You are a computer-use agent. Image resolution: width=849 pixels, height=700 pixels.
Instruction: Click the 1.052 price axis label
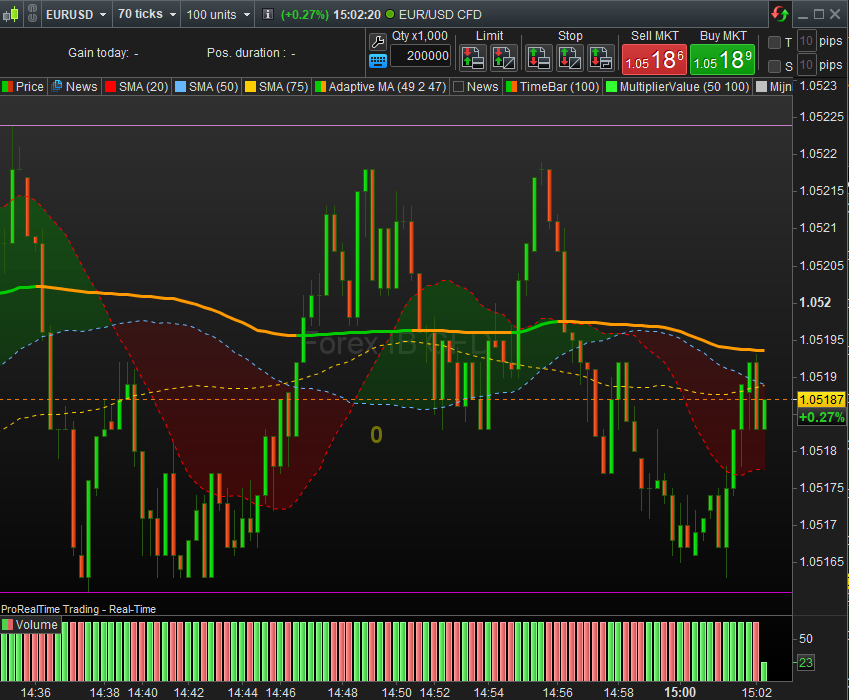tap(815, 302)
